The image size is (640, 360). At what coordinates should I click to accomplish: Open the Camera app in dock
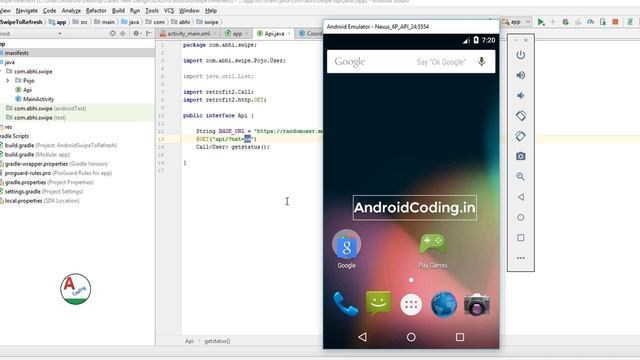tap(476, 304)
